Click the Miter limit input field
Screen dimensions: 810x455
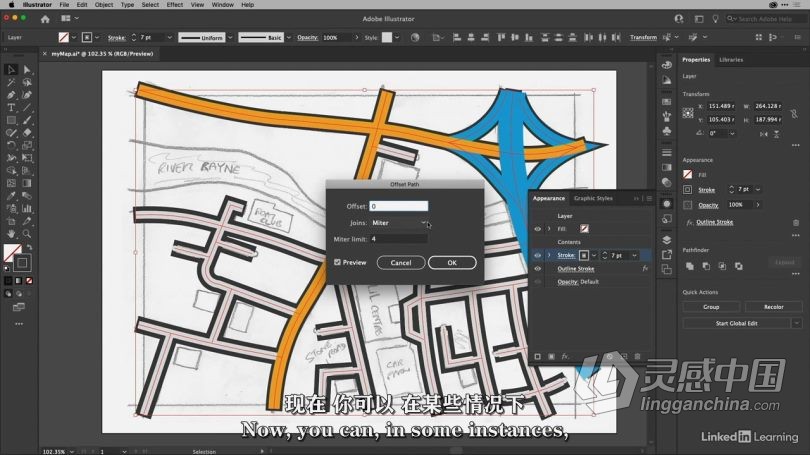[399, 239]
